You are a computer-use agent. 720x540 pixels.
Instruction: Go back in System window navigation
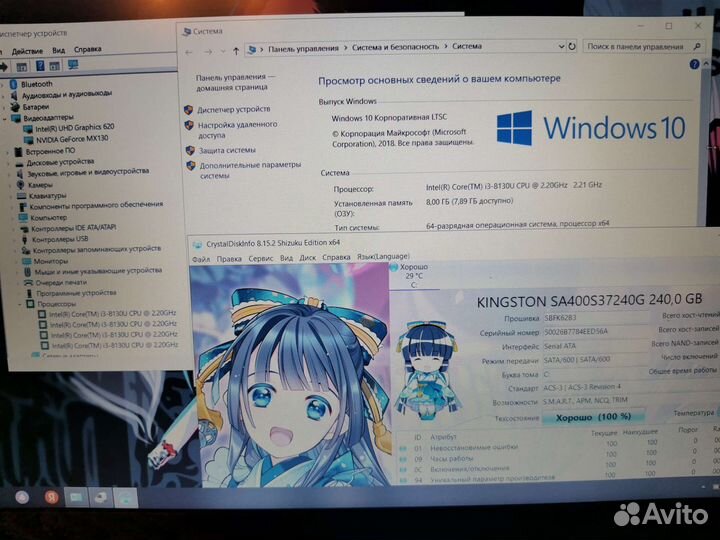coord(189,52)
